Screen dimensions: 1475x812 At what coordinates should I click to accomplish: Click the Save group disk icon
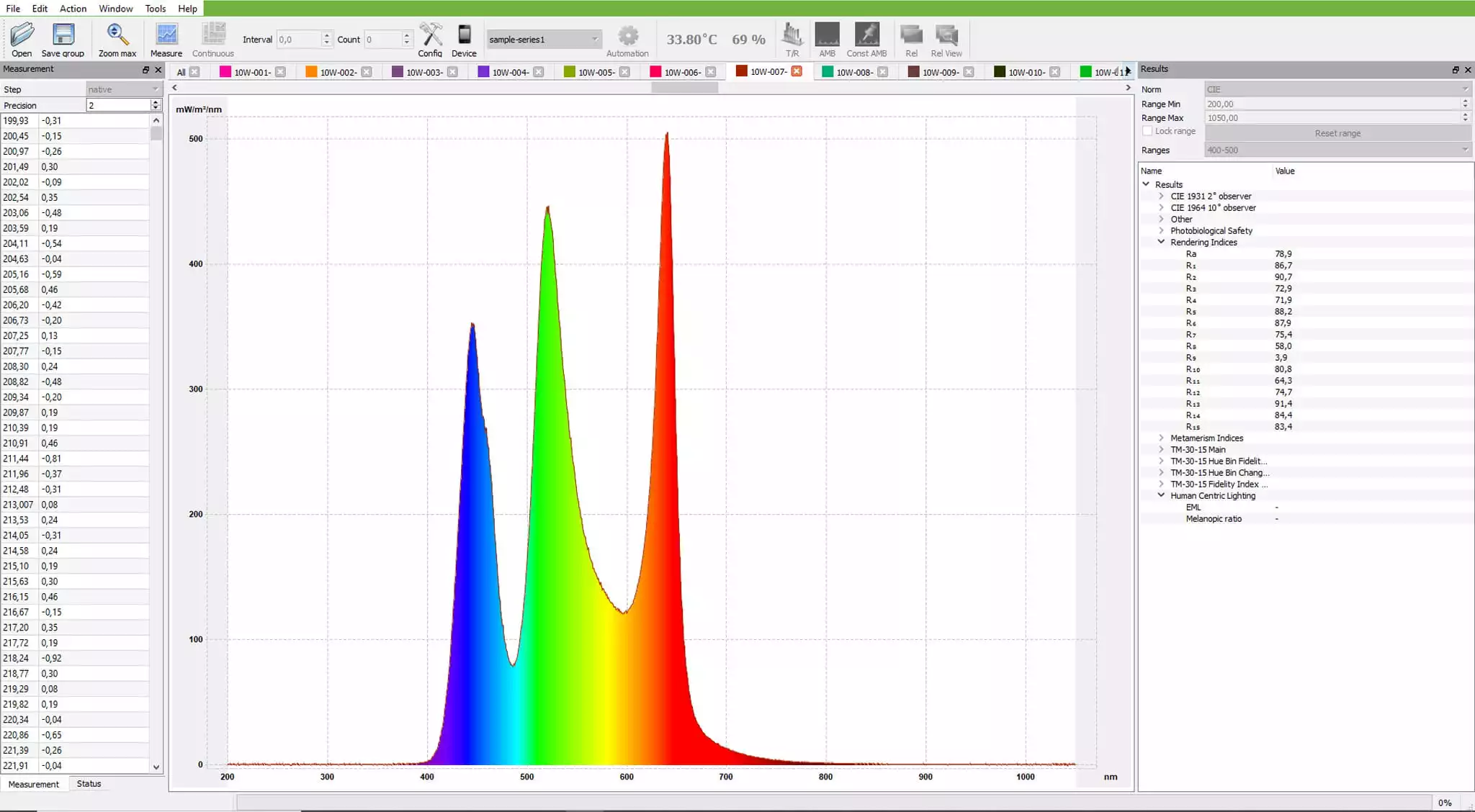click(63, 35)
